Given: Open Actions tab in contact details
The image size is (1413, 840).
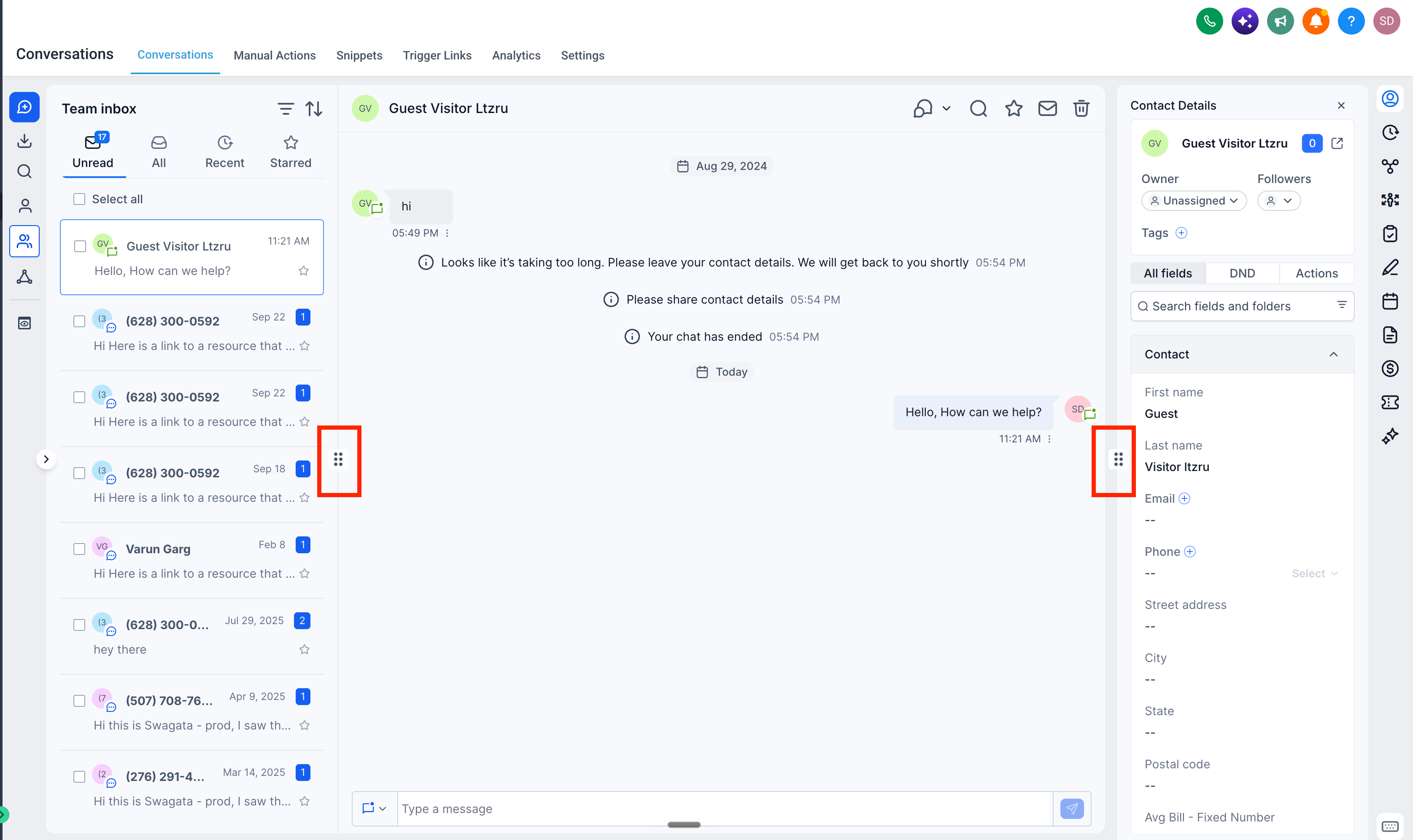Looking at the screenshot, I should (x=1317, y=273).
